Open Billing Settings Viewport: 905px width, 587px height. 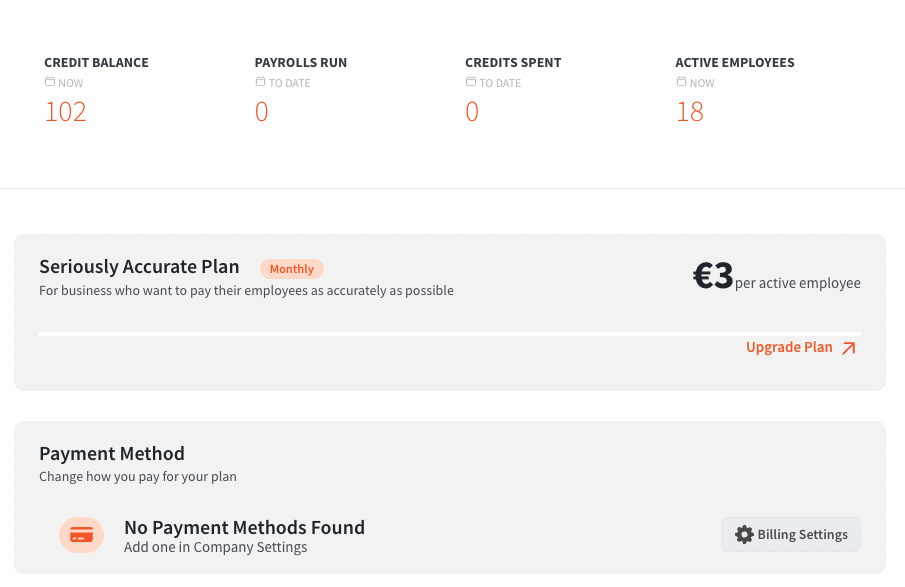pos(790,534)
